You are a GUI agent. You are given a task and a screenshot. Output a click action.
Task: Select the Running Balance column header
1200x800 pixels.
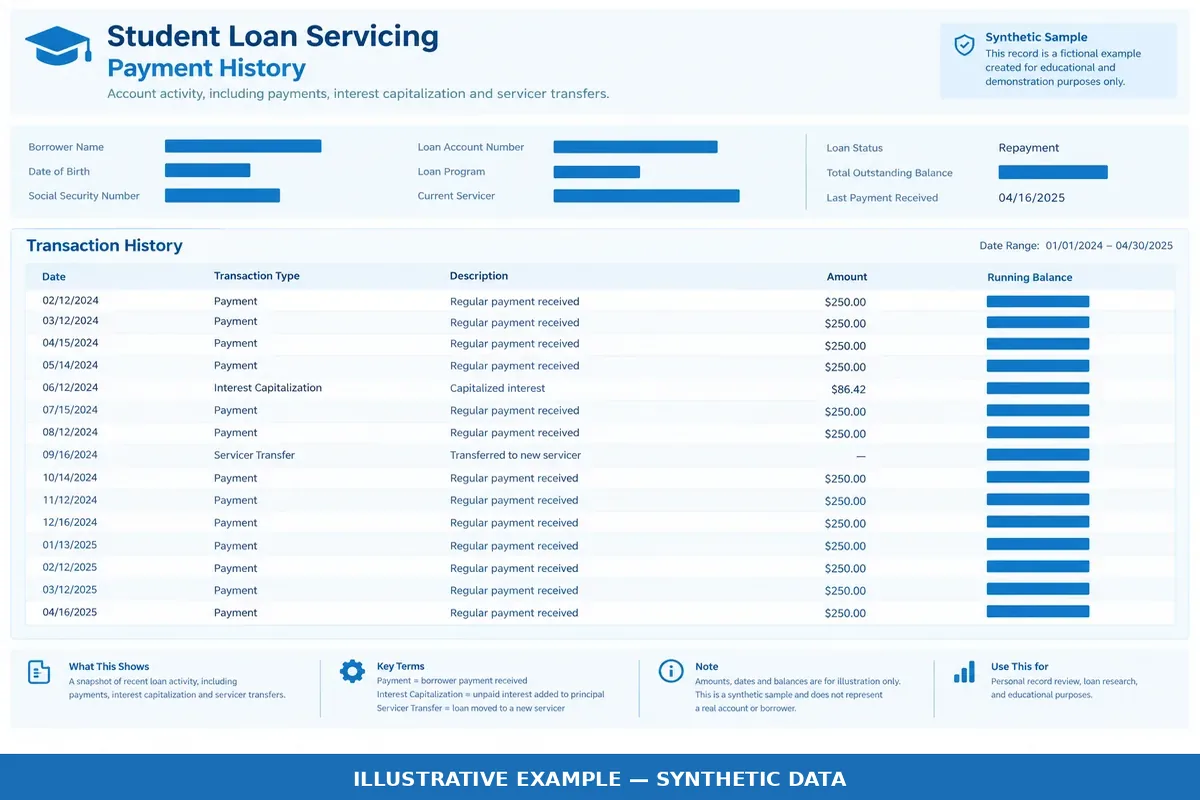(x=1030, y=277)
